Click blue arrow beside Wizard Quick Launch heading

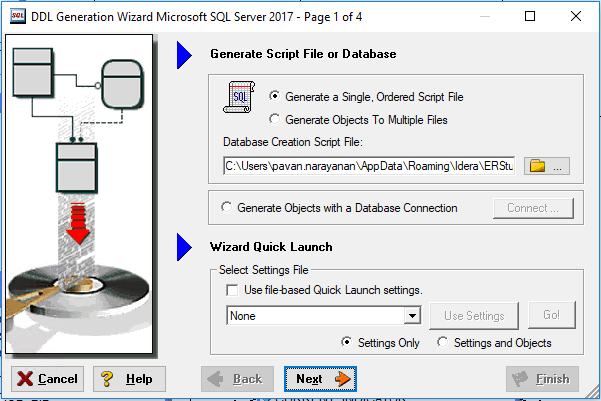pos(184,247)
